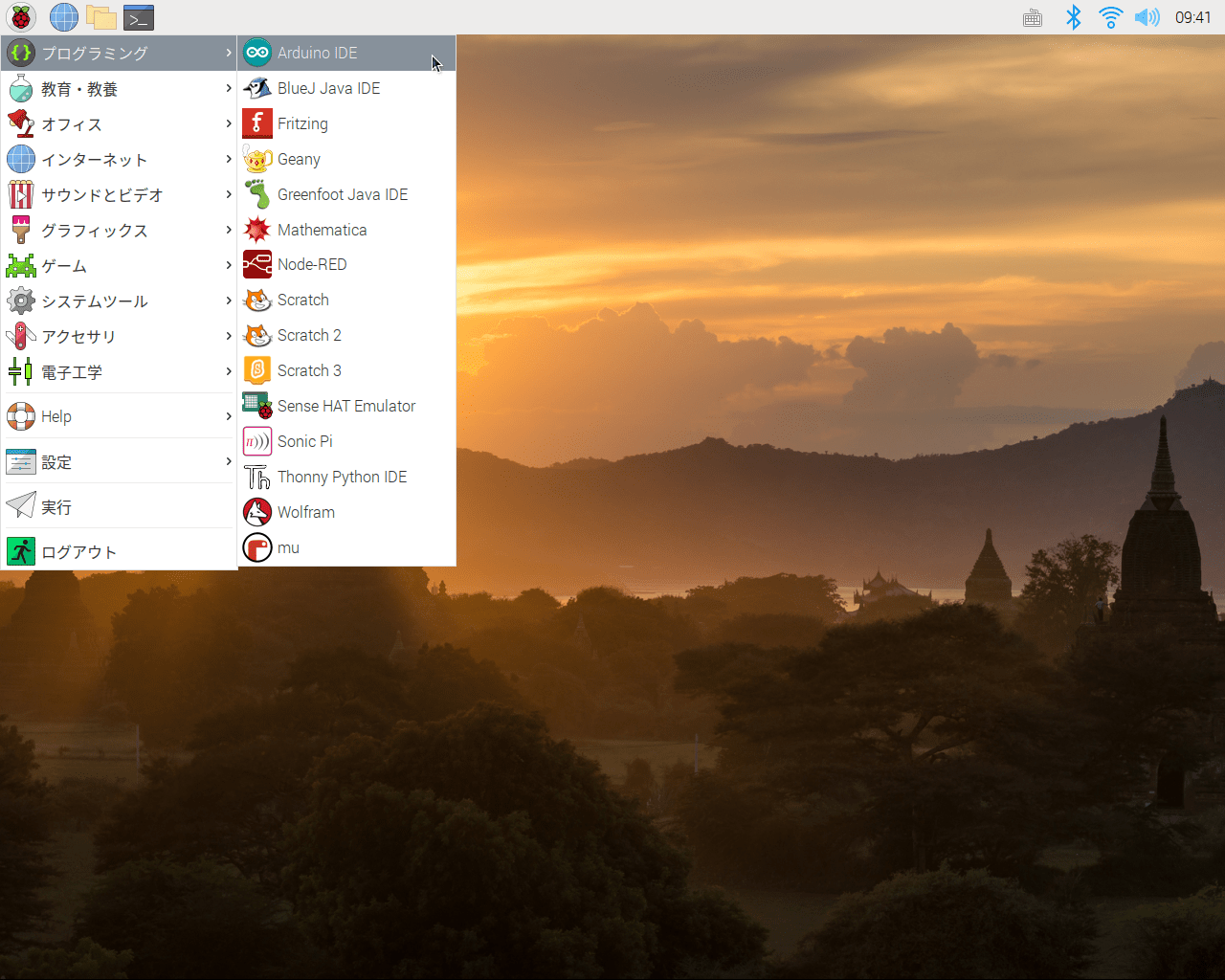Viewport: 1225px width, 980px height.
Task: Click the keyboard icon in system tray
Action: (x=1033, y=18)
